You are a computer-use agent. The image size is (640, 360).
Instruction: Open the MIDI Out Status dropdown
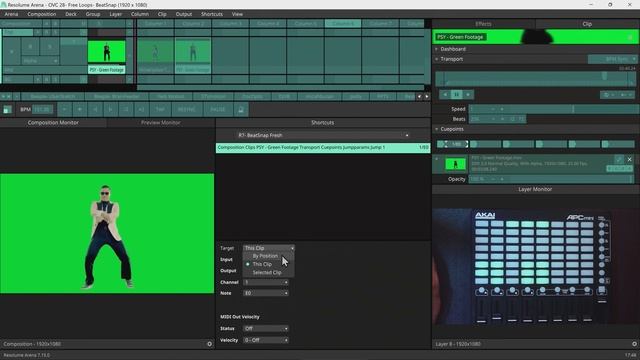pos(266,329)
